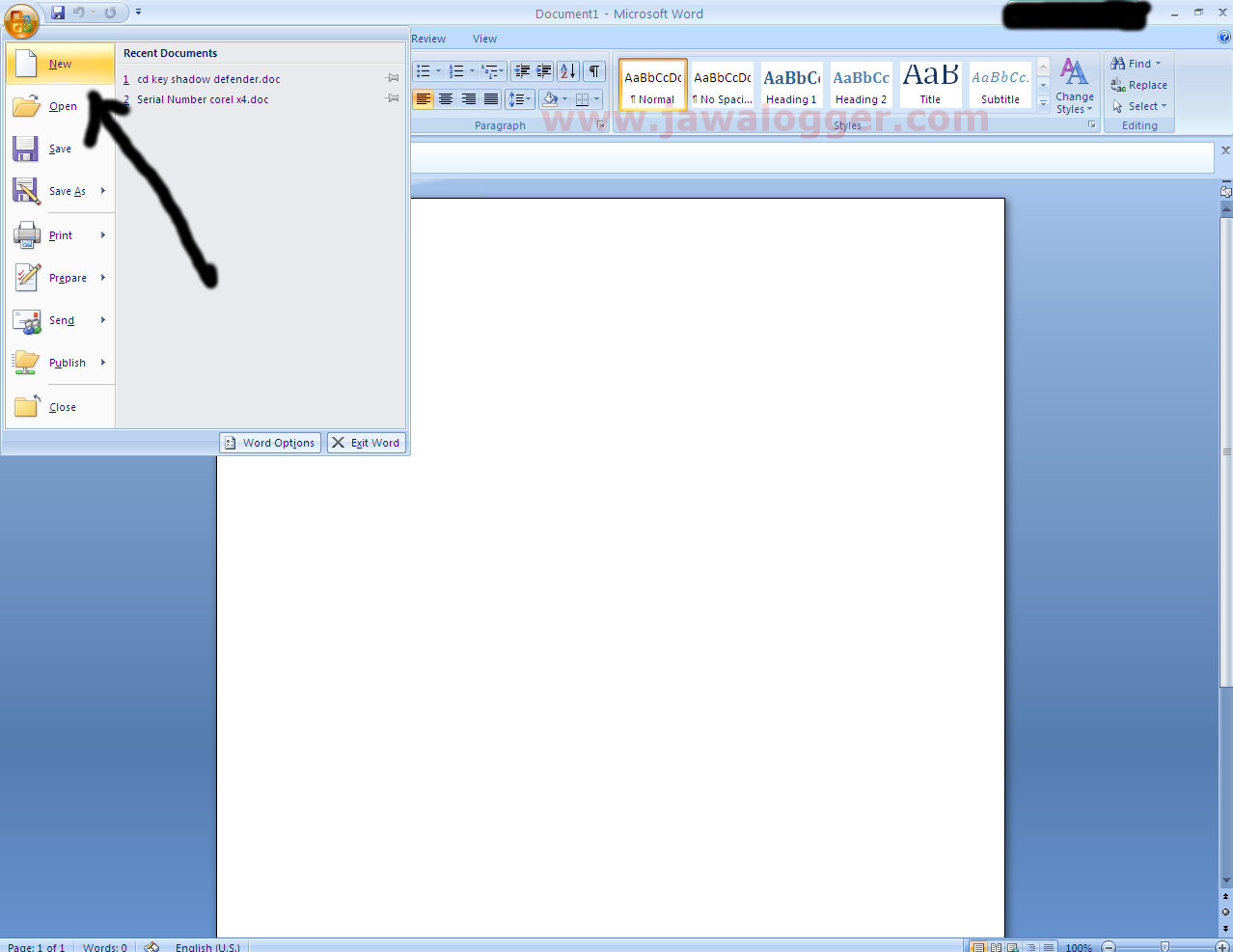The height and width of the screenshot is (952, 1233).
Task: Click Save icon in Quick Access Toolbar
Action: (58, 13)
